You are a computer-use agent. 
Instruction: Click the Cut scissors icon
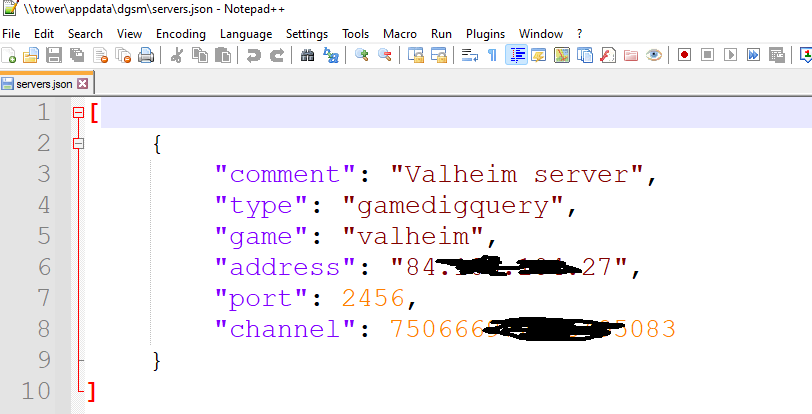coord(177,54)
